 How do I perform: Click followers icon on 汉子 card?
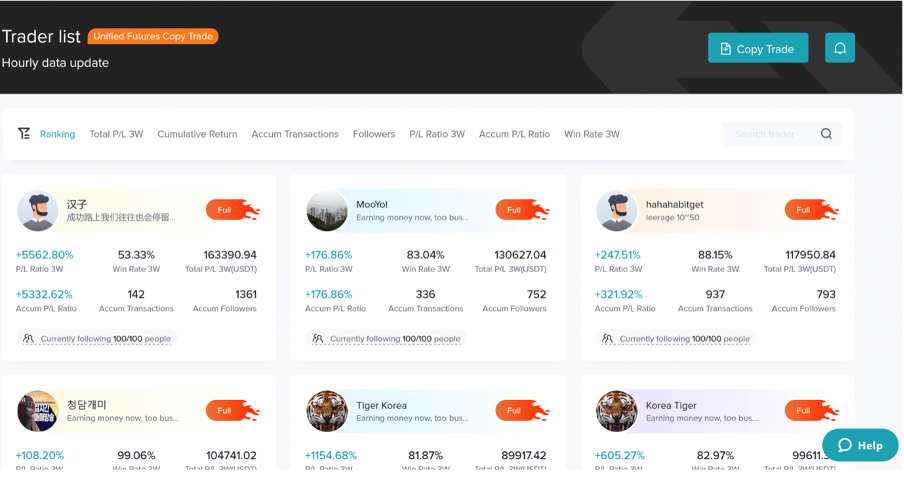coord(28,338)
